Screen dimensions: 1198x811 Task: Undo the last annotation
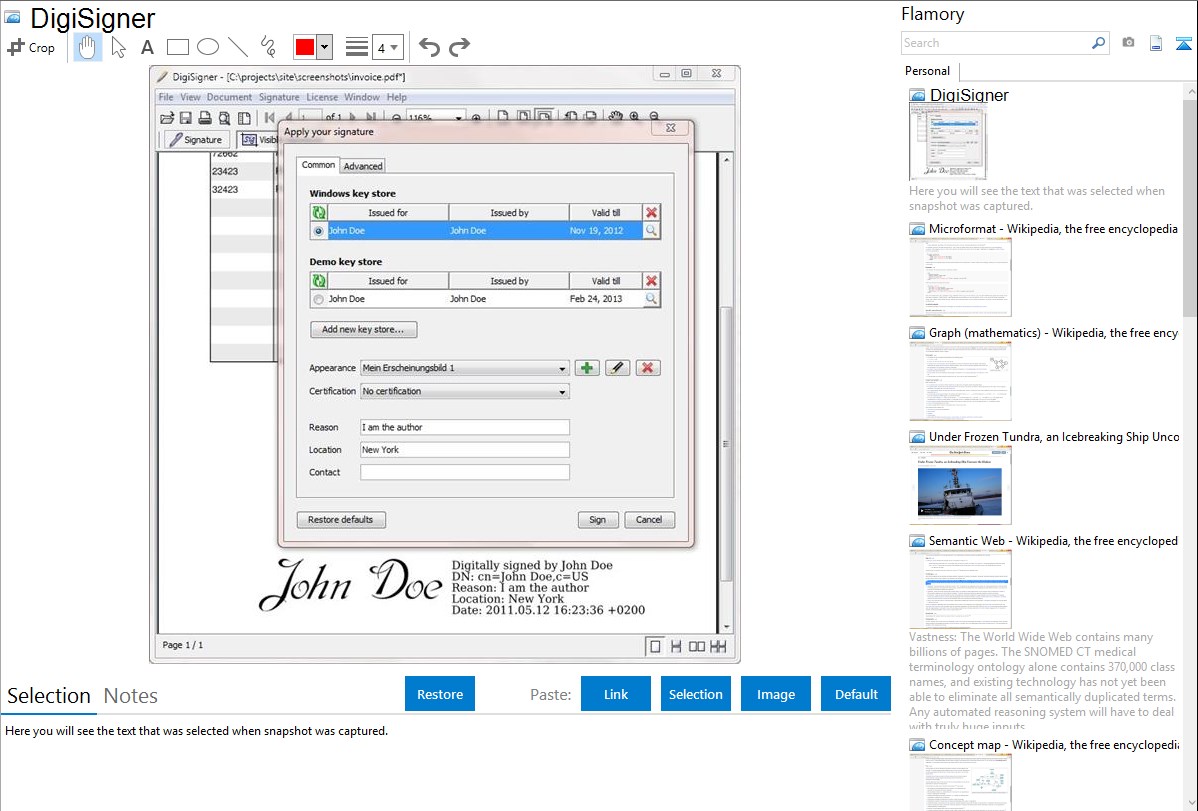click(x=429, y=47)
